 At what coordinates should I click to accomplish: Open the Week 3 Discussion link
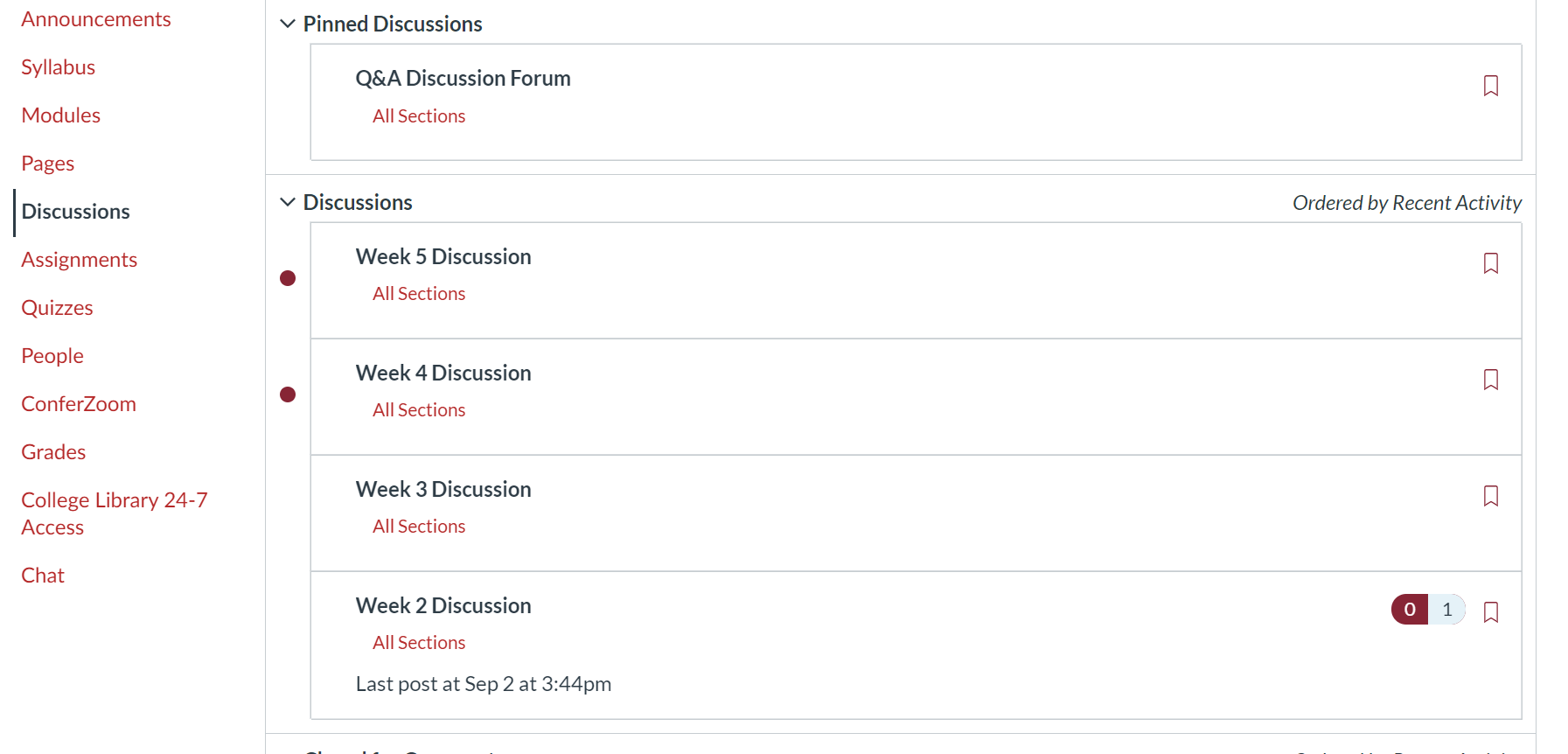click(443, 489)
